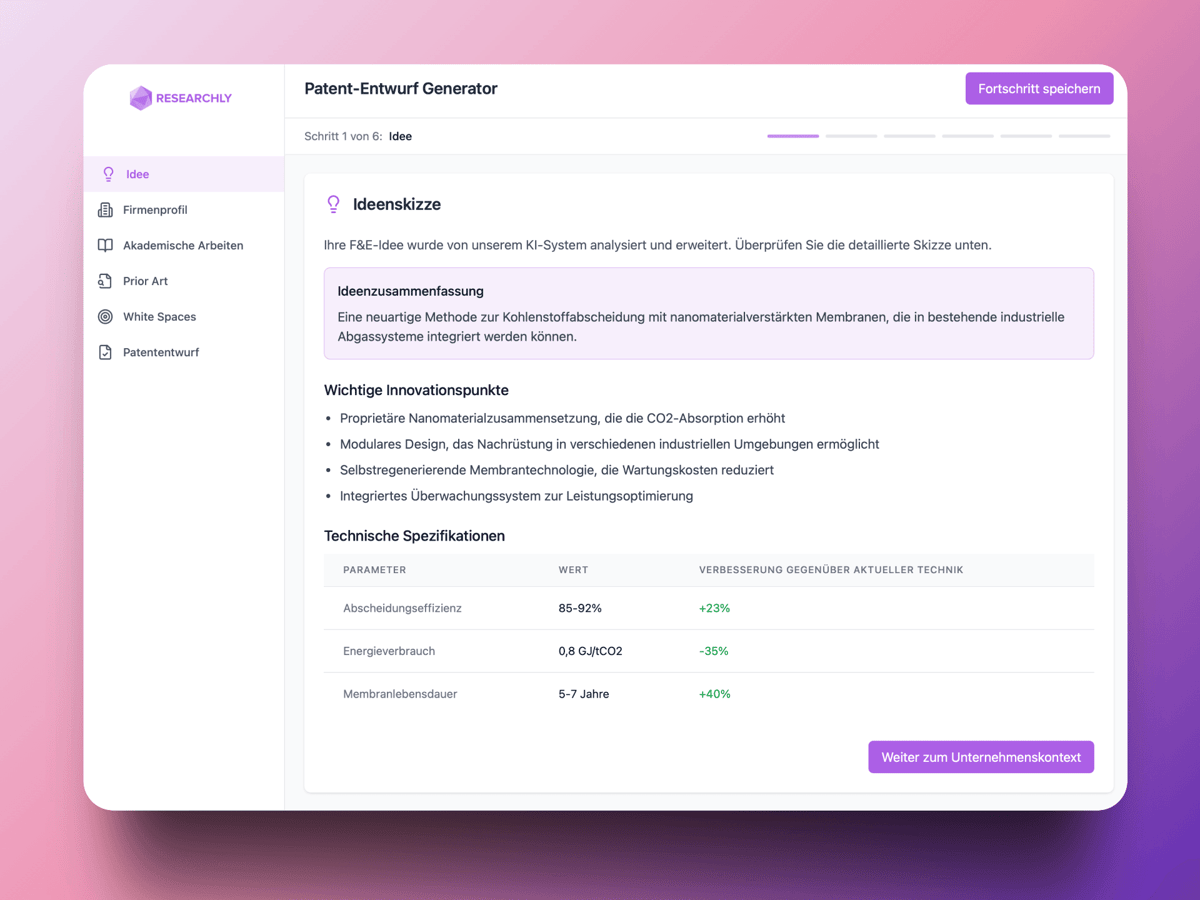The height and width of the screenshot is (900, 1200).
Task: Open the Firmenprofil sidebar section
Action: [x=155, y=210]
